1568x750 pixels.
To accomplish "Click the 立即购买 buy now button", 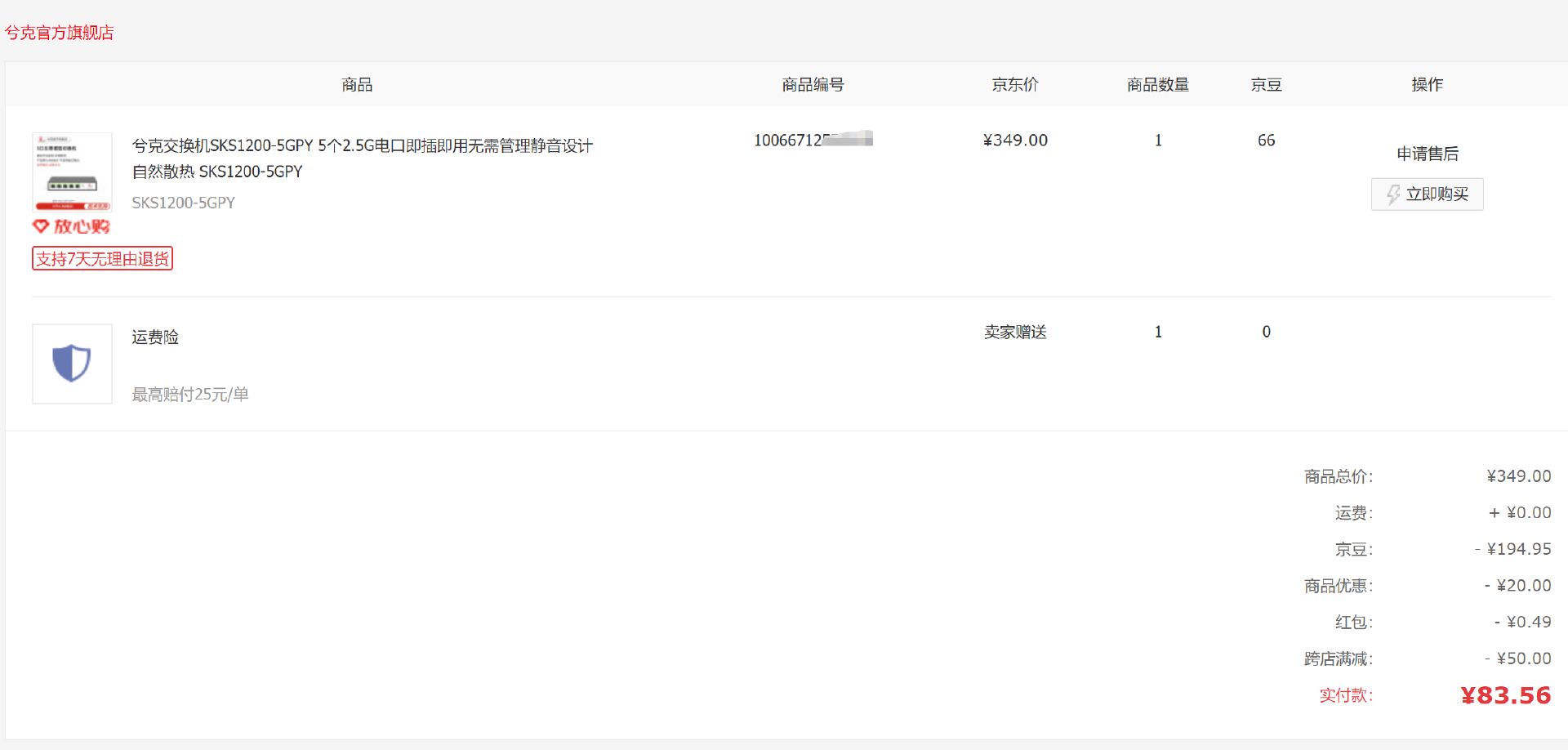I will [1427, 194].
